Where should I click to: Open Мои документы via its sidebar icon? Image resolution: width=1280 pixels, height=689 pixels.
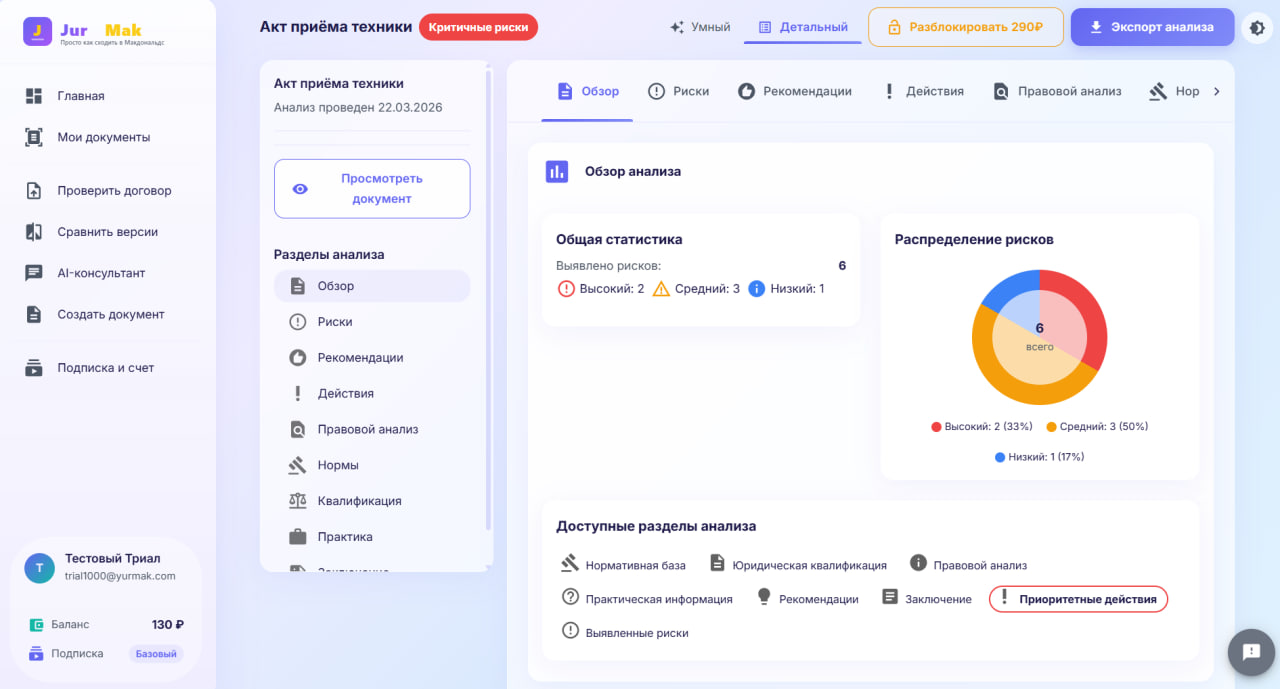34,138
